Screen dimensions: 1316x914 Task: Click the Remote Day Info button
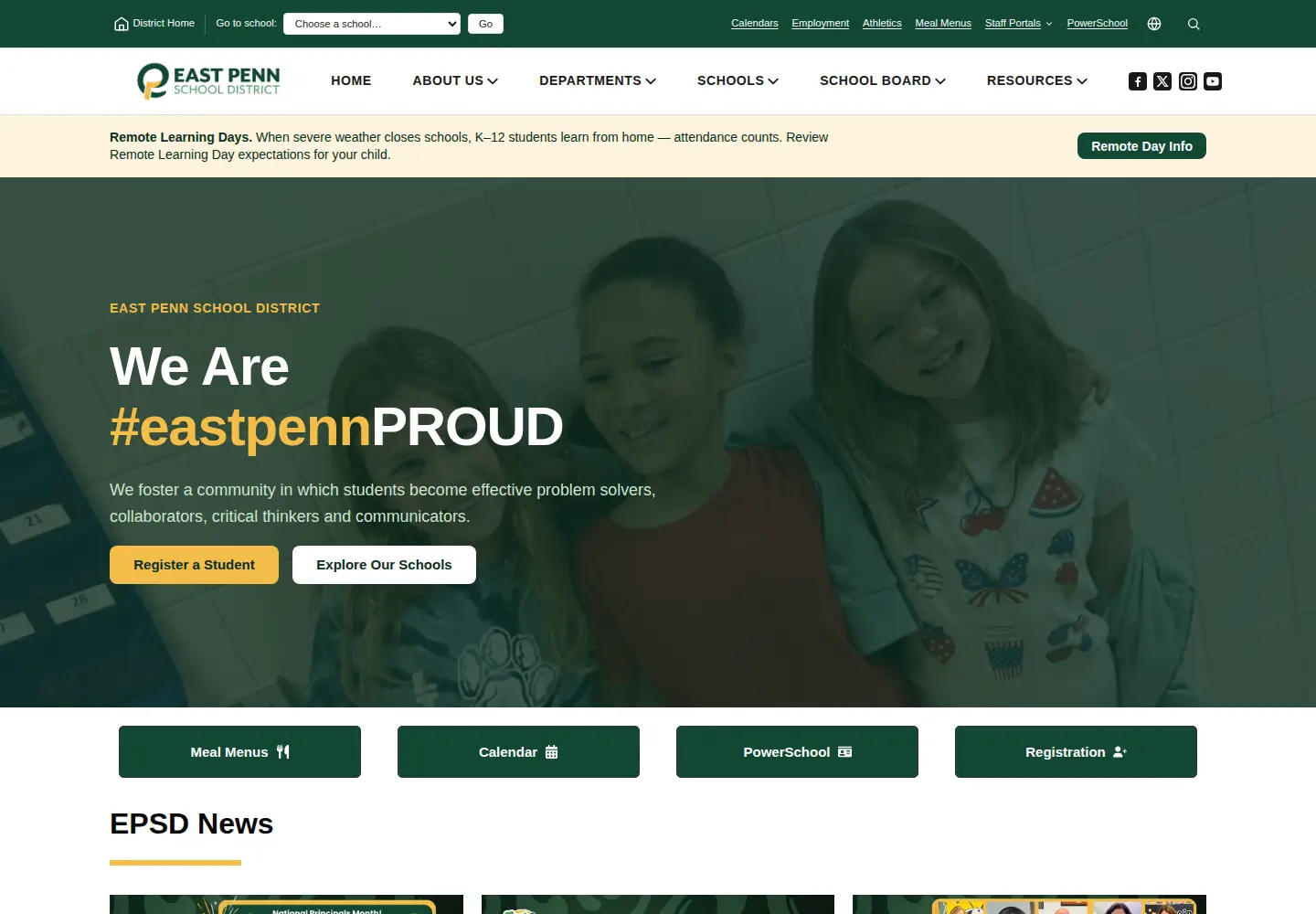pos(1141,146)
